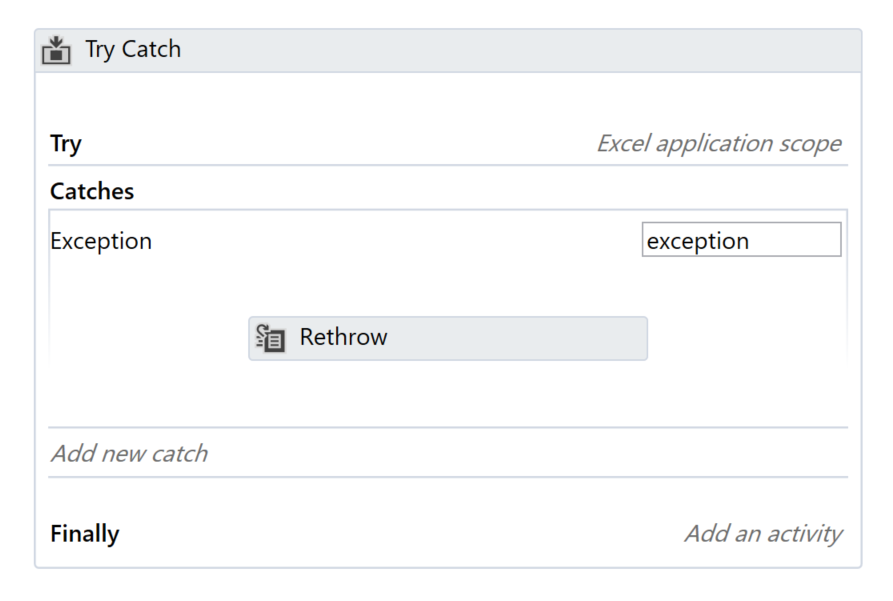Click empty catch body right of Rethrow box

(x=746, y=338)
